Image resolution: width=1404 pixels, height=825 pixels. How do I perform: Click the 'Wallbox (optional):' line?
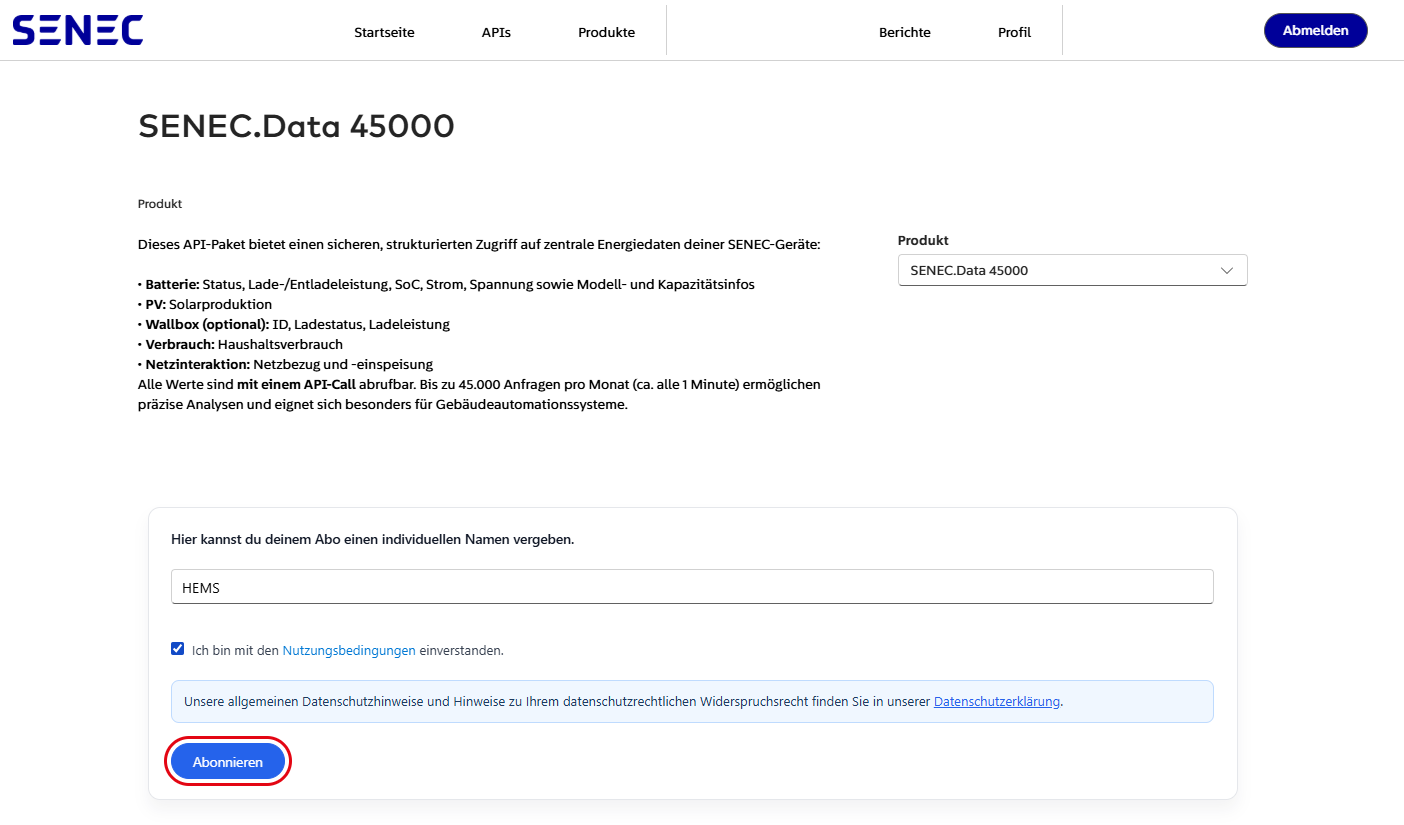click(x=294, y=324)
